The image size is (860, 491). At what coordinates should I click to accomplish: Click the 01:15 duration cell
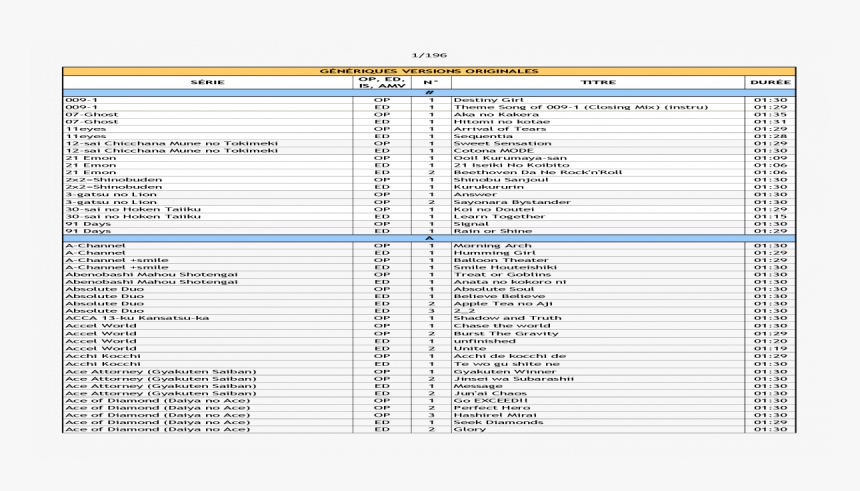[x=770, y=216]
